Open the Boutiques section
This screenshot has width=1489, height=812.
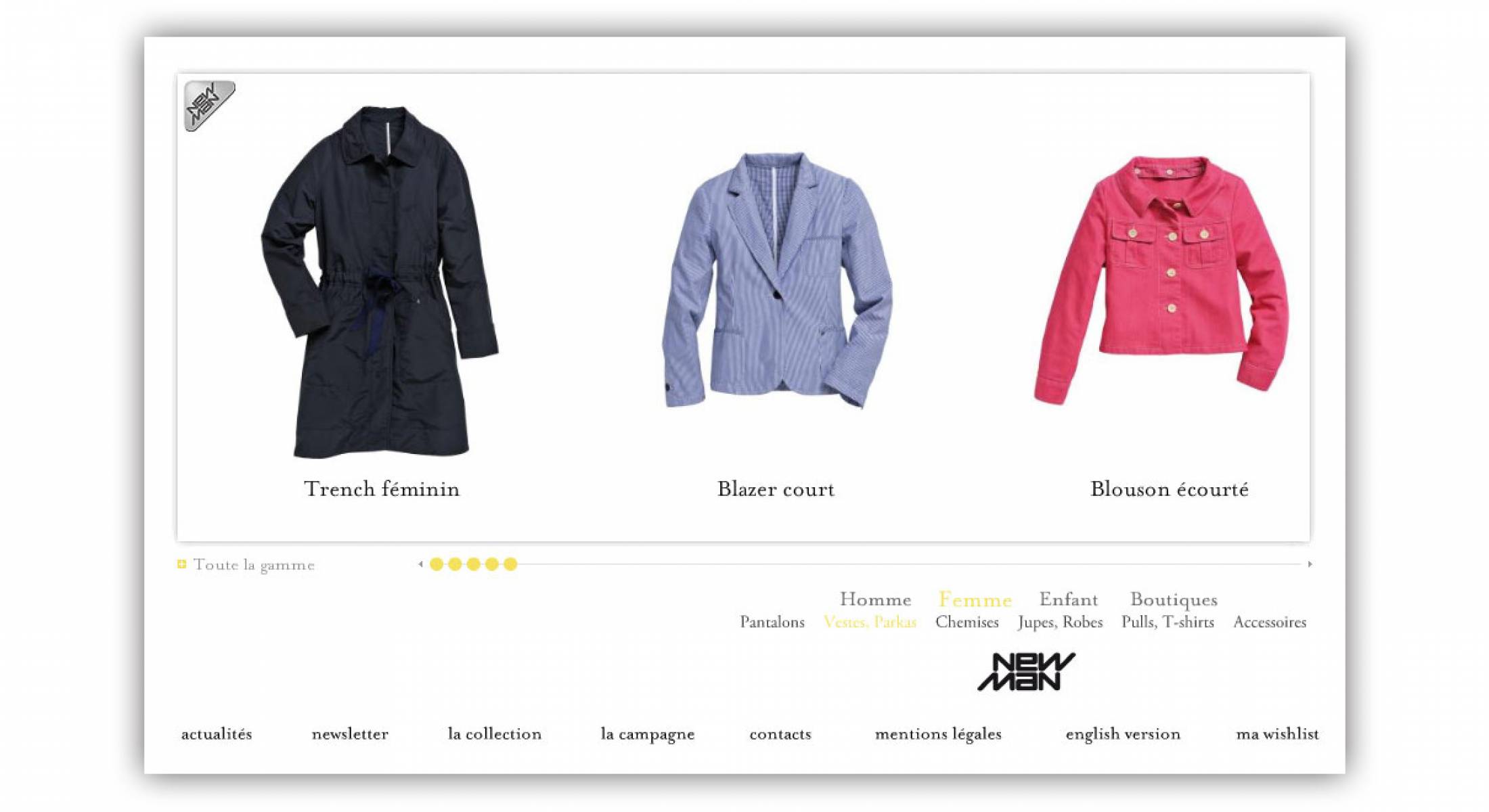1174,600
